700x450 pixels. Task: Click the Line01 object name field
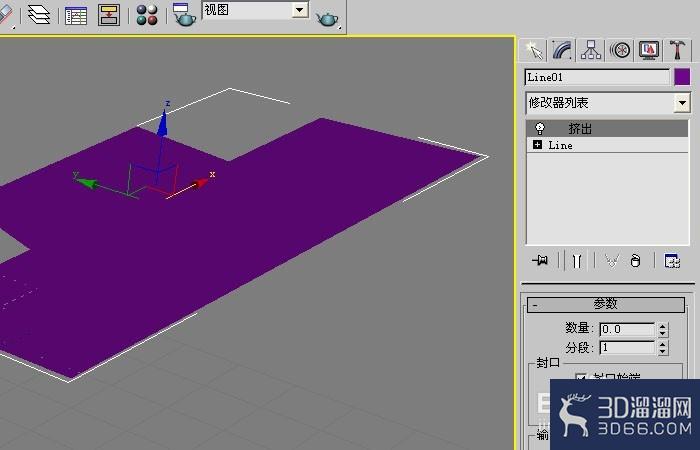(597, 77)
